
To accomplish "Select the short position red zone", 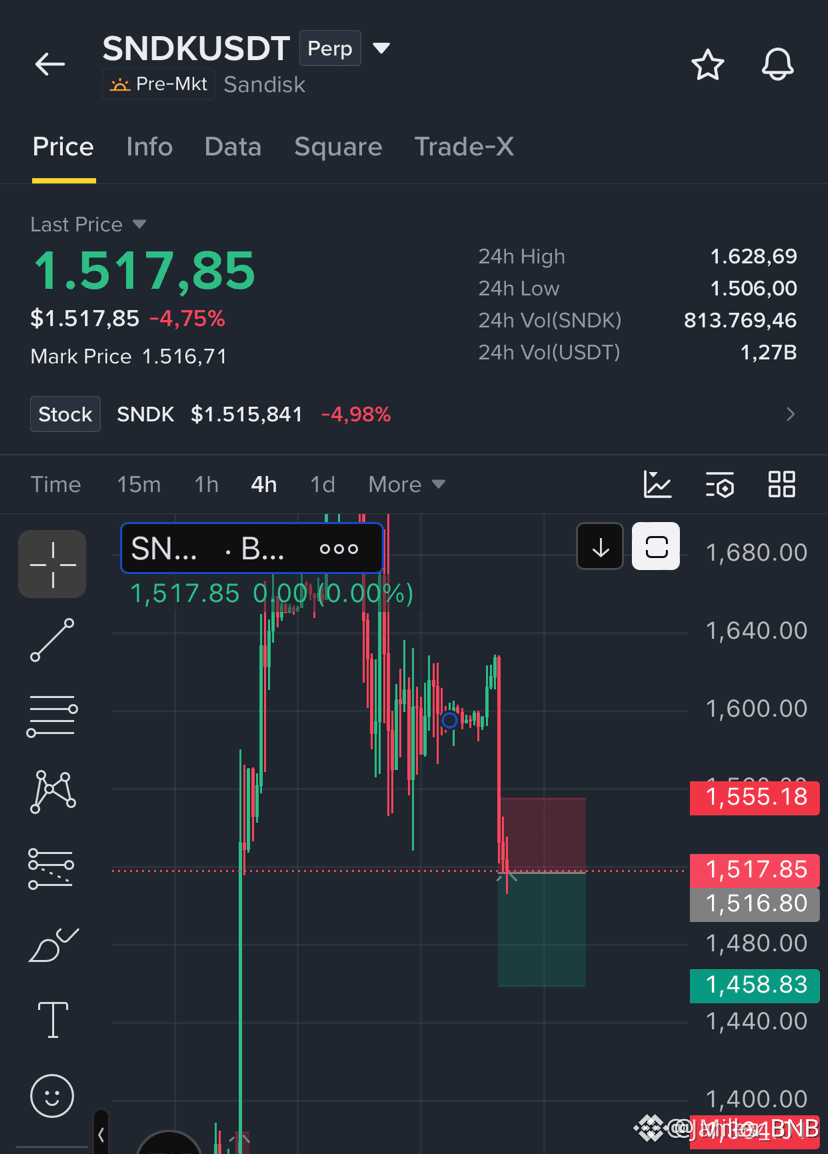I will point(542,835).
